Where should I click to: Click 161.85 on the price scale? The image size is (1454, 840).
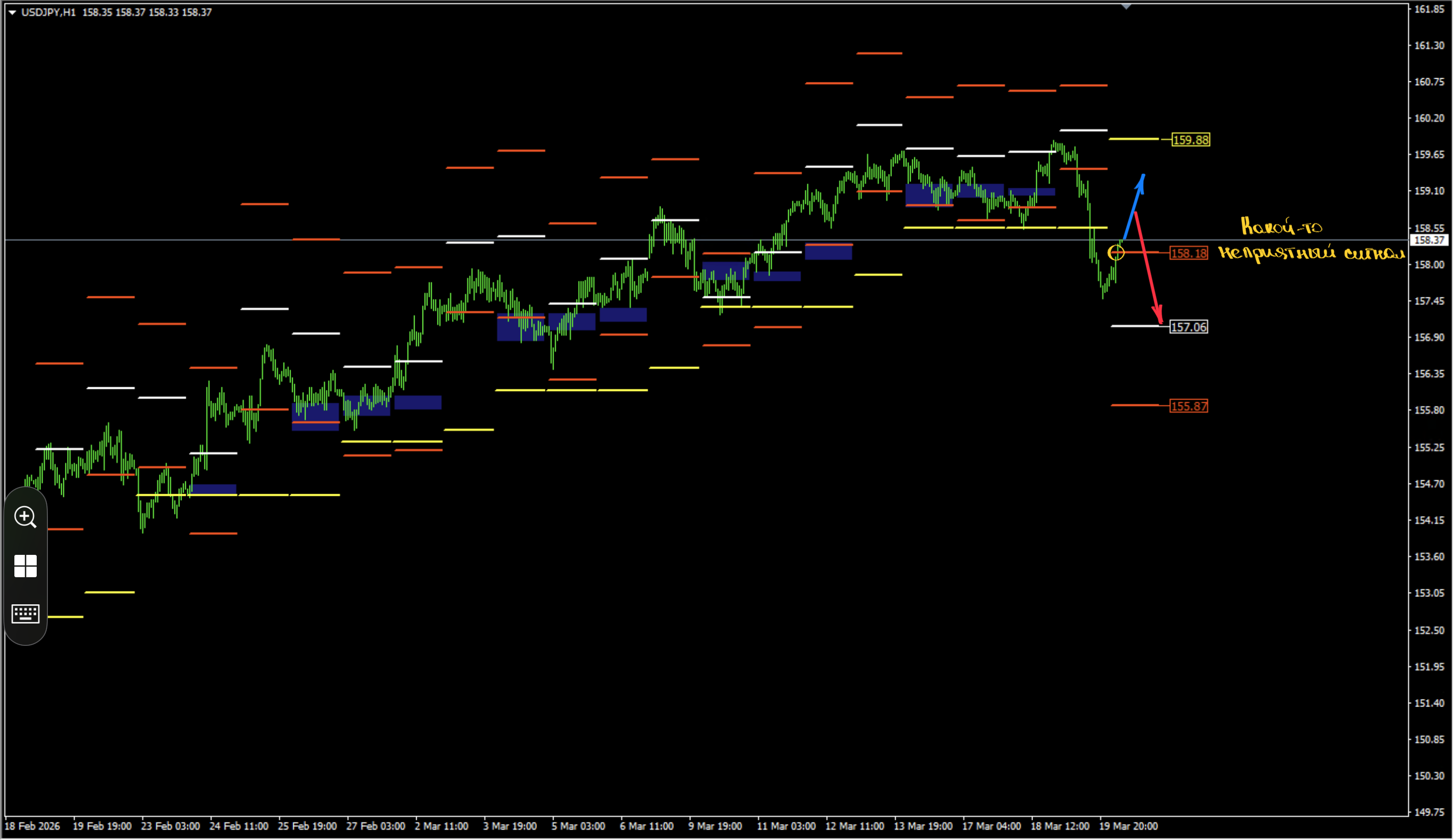coord(1429,9)
